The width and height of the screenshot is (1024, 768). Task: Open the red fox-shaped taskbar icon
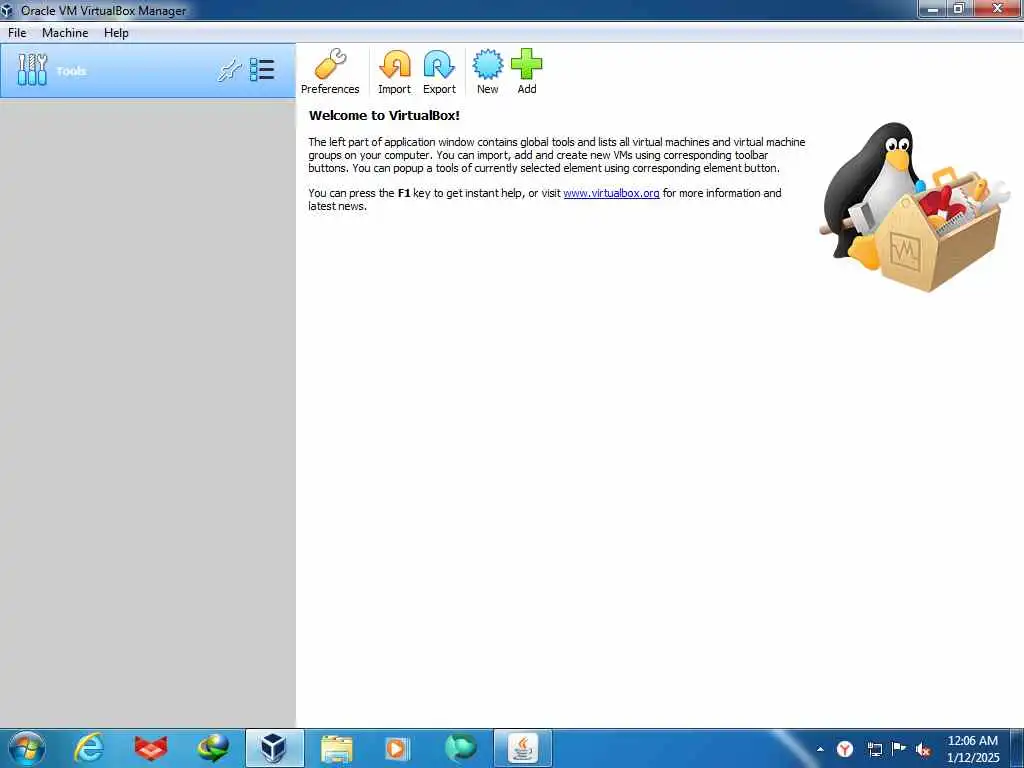point(151,748)
